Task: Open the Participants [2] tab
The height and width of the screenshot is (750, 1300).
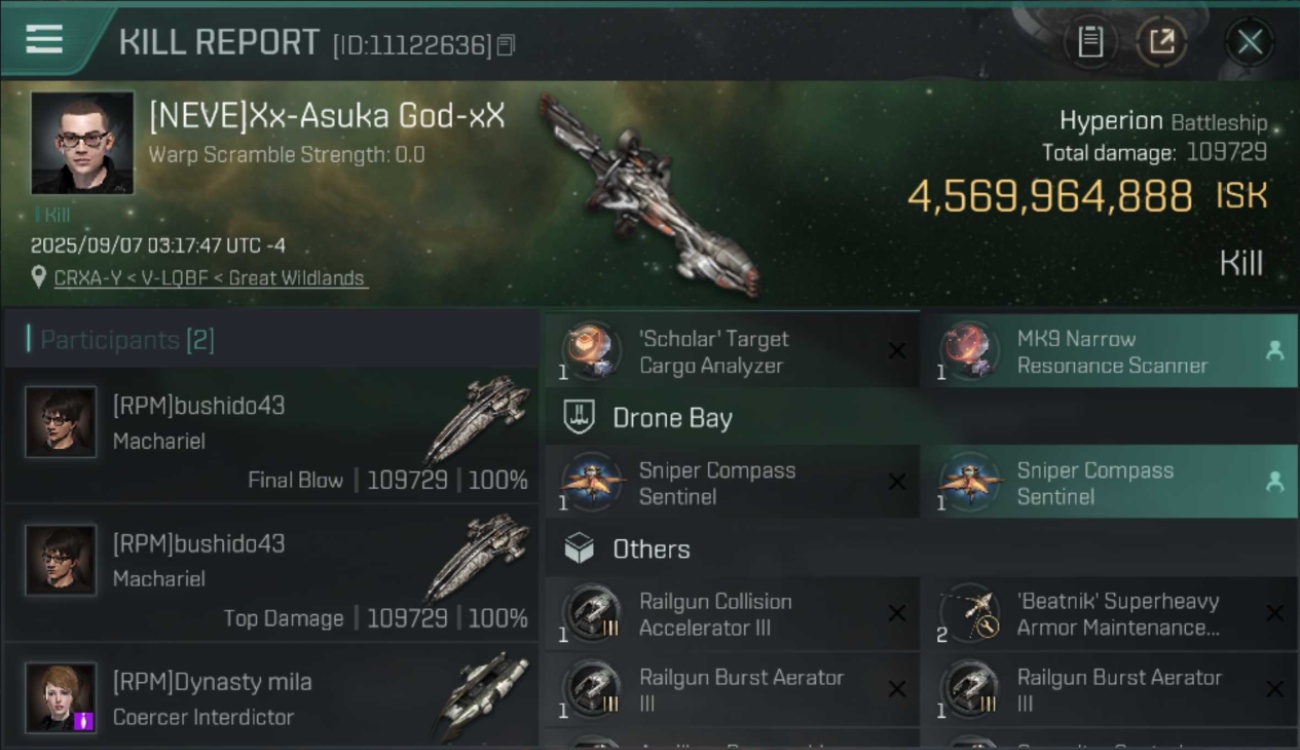Action: [120, 339]
